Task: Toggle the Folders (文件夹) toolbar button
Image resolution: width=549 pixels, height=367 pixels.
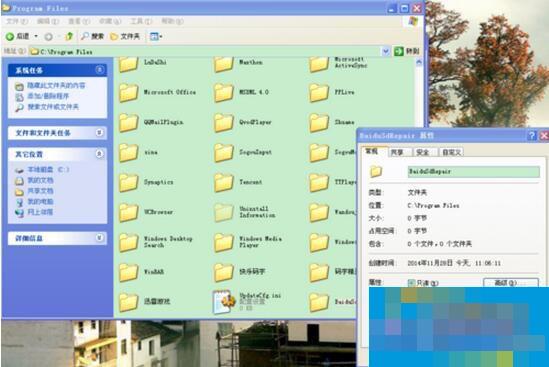Action: (125, 36)
